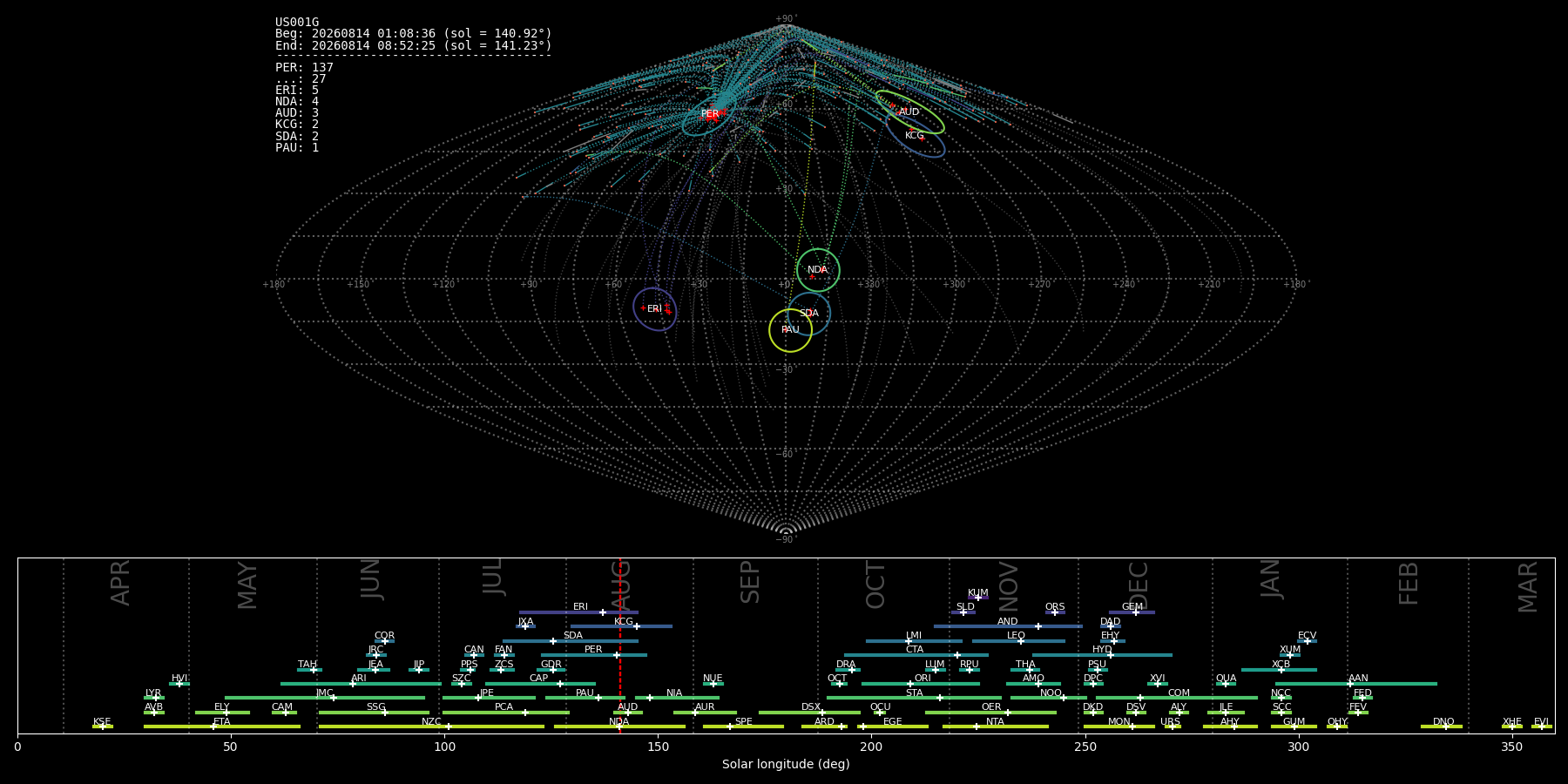Click the ERI radiant circle marker
Screen dimensions: 1568x784
pos(655,309)
